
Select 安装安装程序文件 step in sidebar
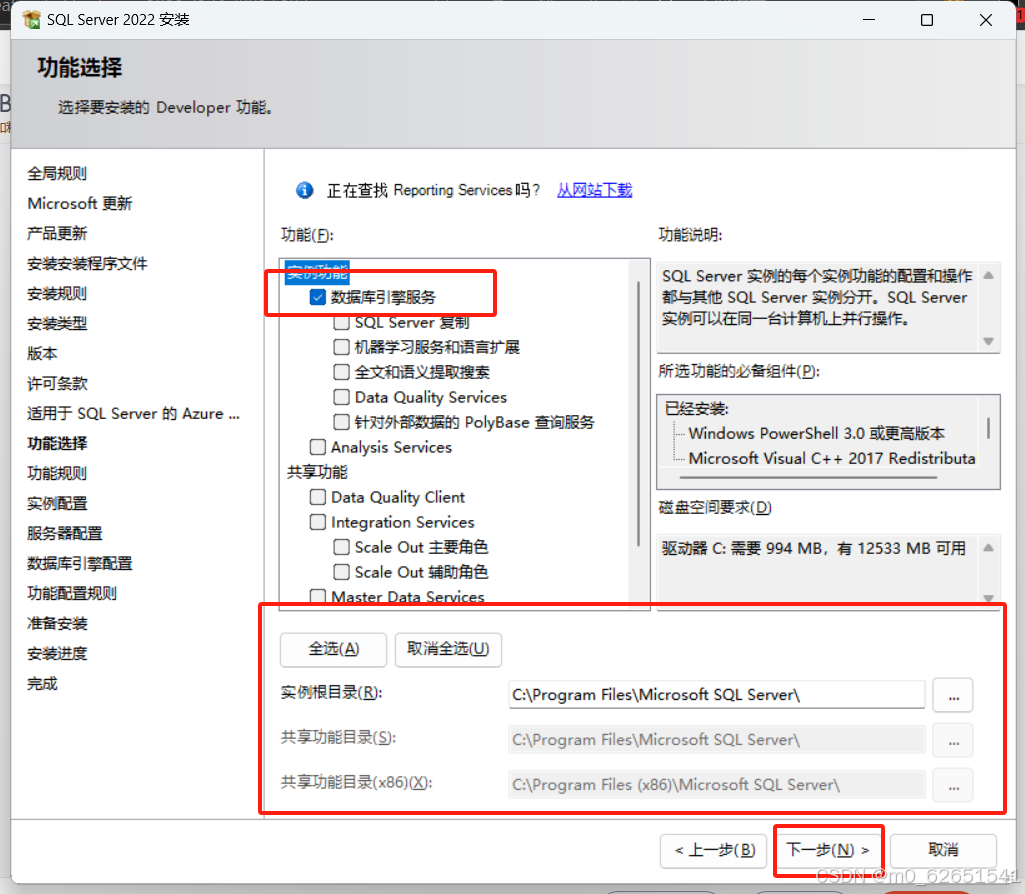pos(87,263)
